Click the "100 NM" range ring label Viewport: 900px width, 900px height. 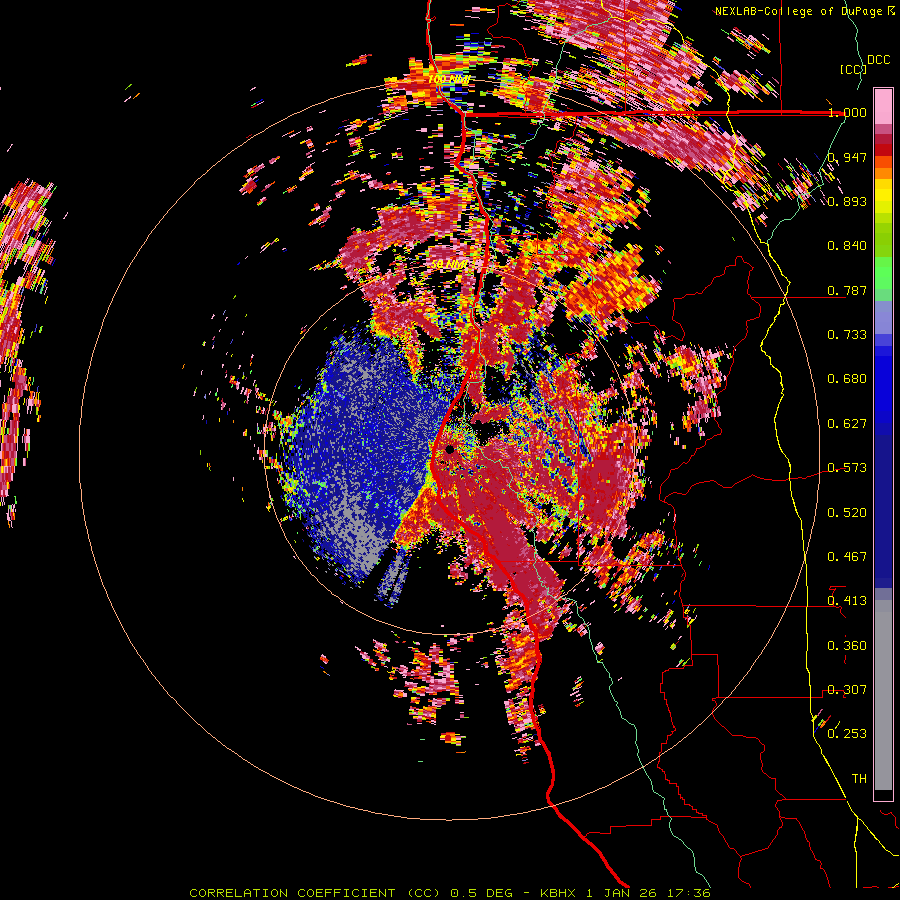pos(448,79)
